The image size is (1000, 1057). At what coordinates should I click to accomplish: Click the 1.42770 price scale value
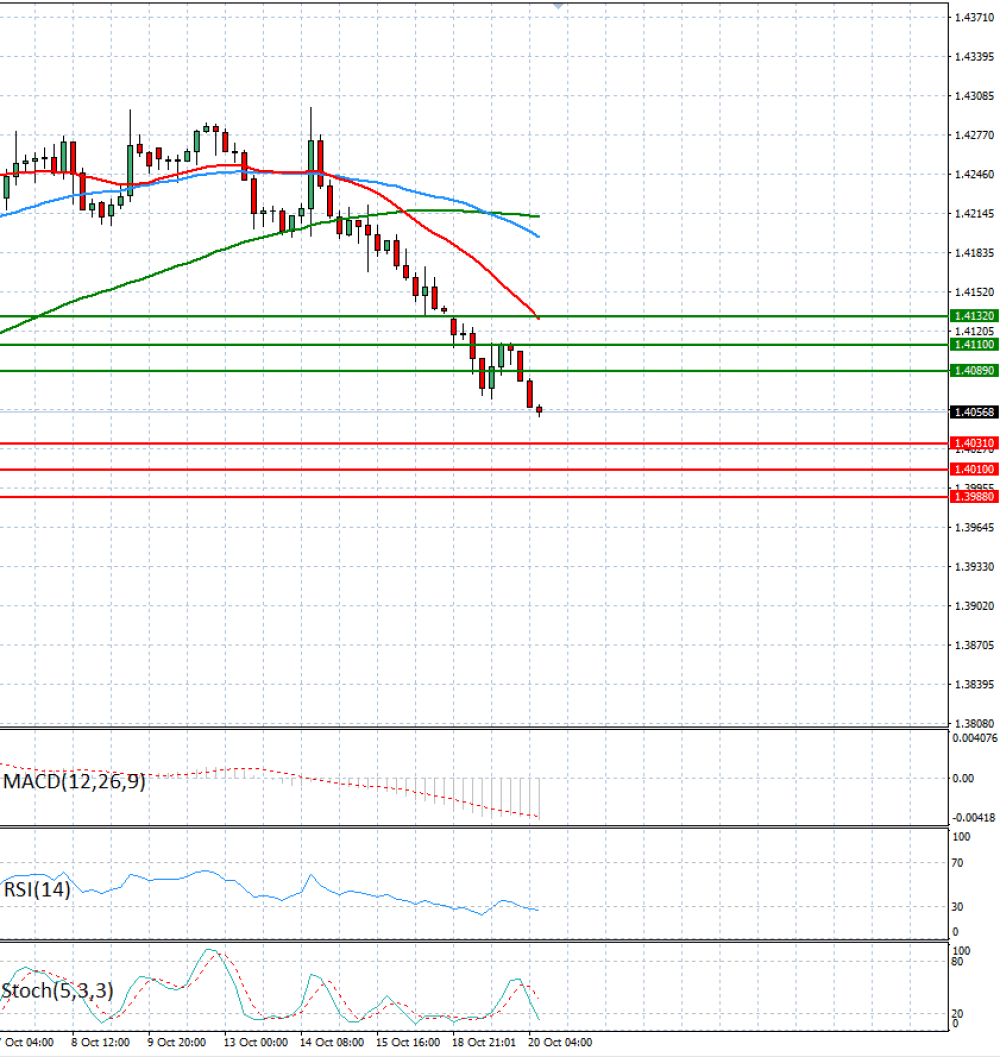point(974,135)
